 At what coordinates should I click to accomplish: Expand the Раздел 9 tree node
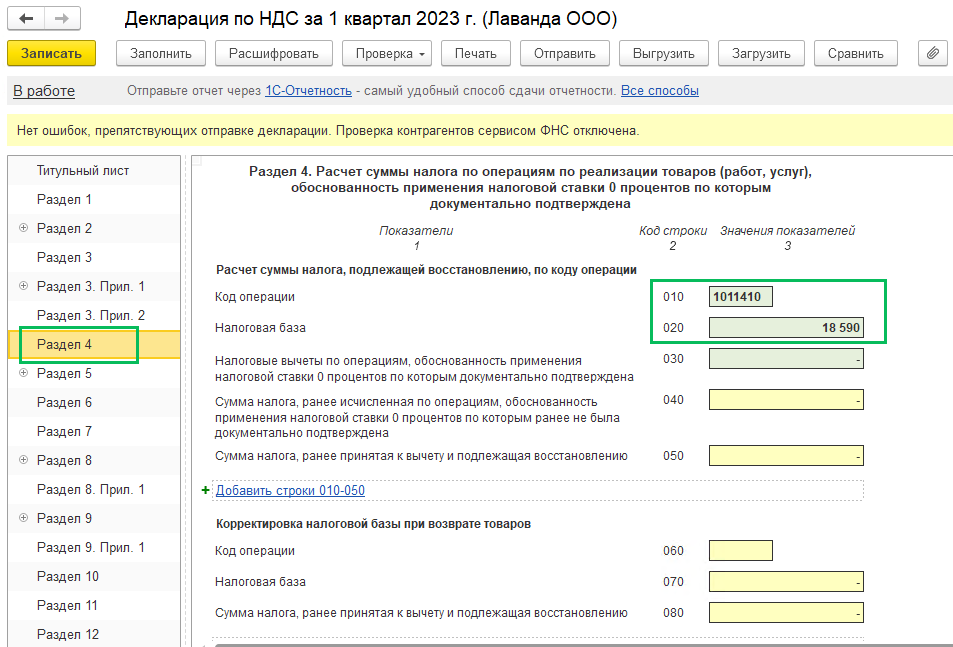24,518
